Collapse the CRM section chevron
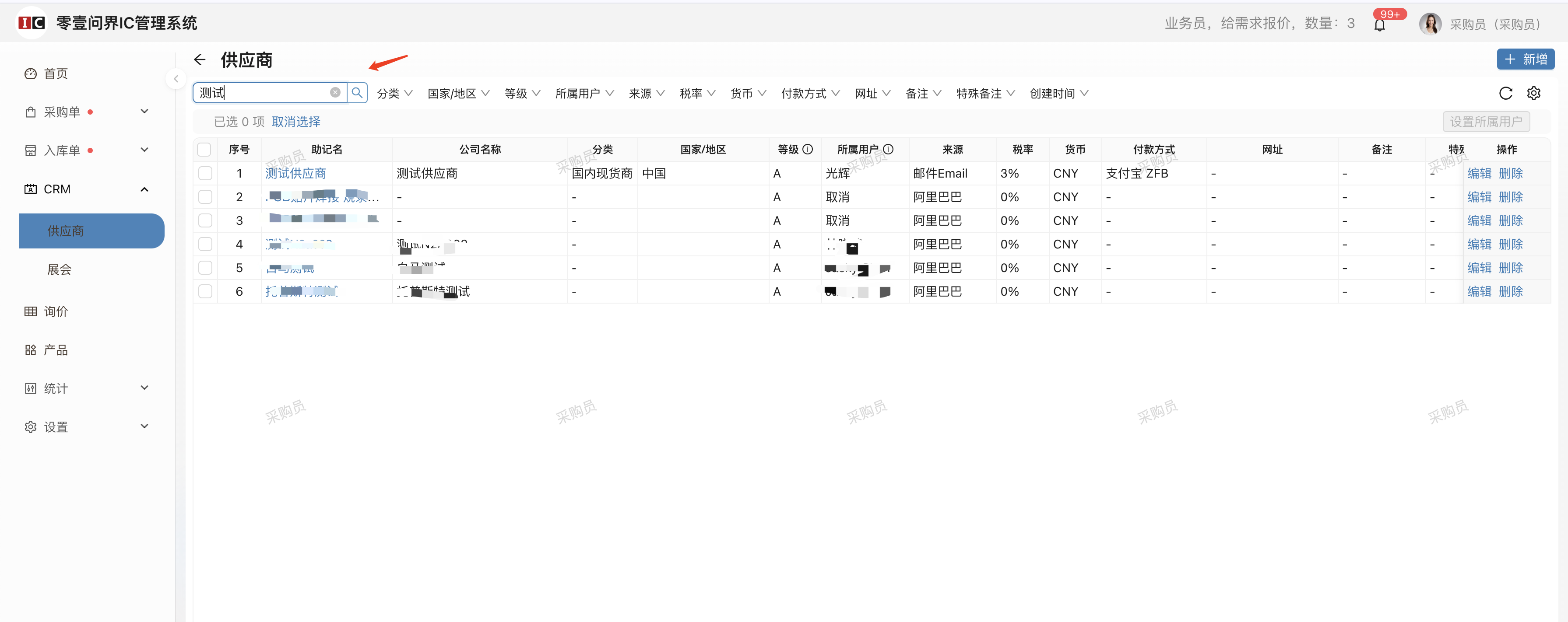1568x622 pixels. (144, 189)
